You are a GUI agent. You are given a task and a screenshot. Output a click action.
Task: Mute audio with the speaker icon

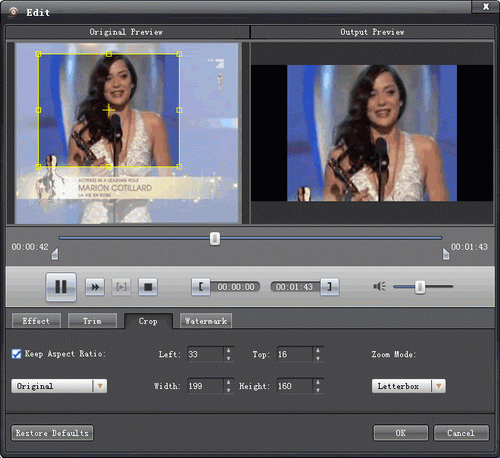(379, 286)
